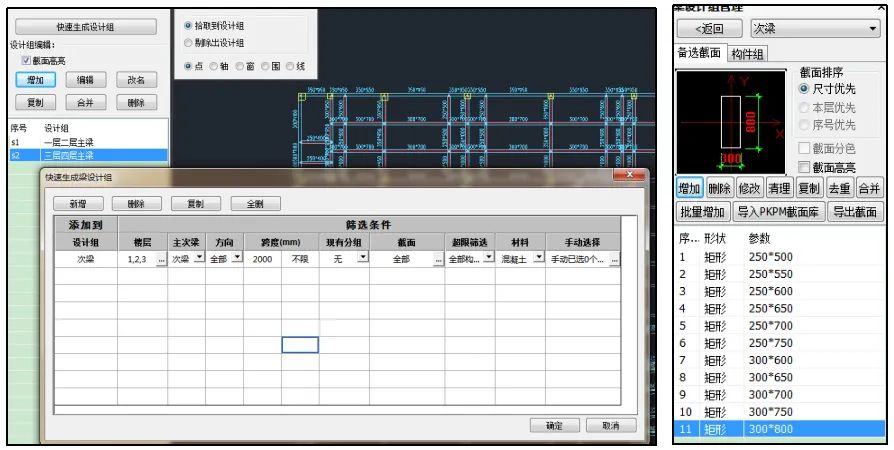
Task: Click 删除 in left design group panel
Action: point(136,103)
